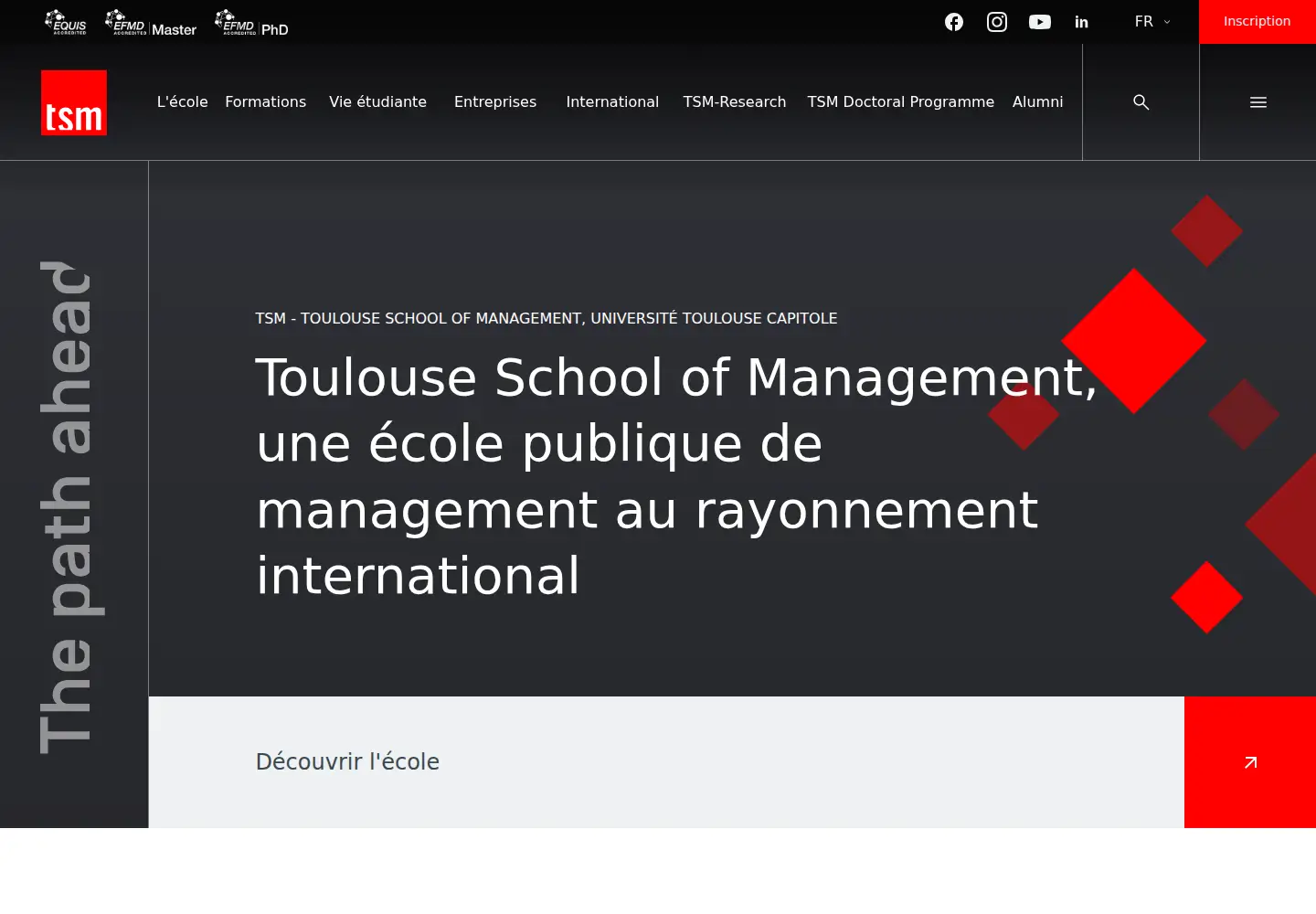
Task: Click the EFMD Master accreditation logo
Action: [151, 22]
